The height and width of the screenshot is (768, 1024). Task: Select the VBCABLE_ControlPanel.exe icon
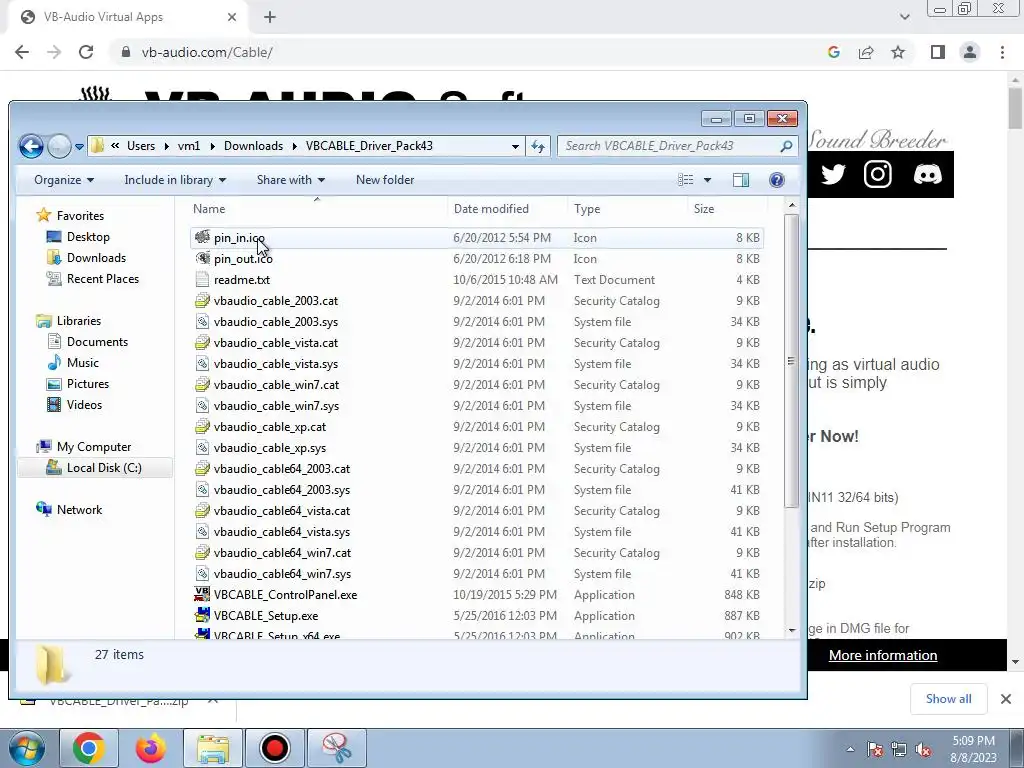click(x=202, y=594)
